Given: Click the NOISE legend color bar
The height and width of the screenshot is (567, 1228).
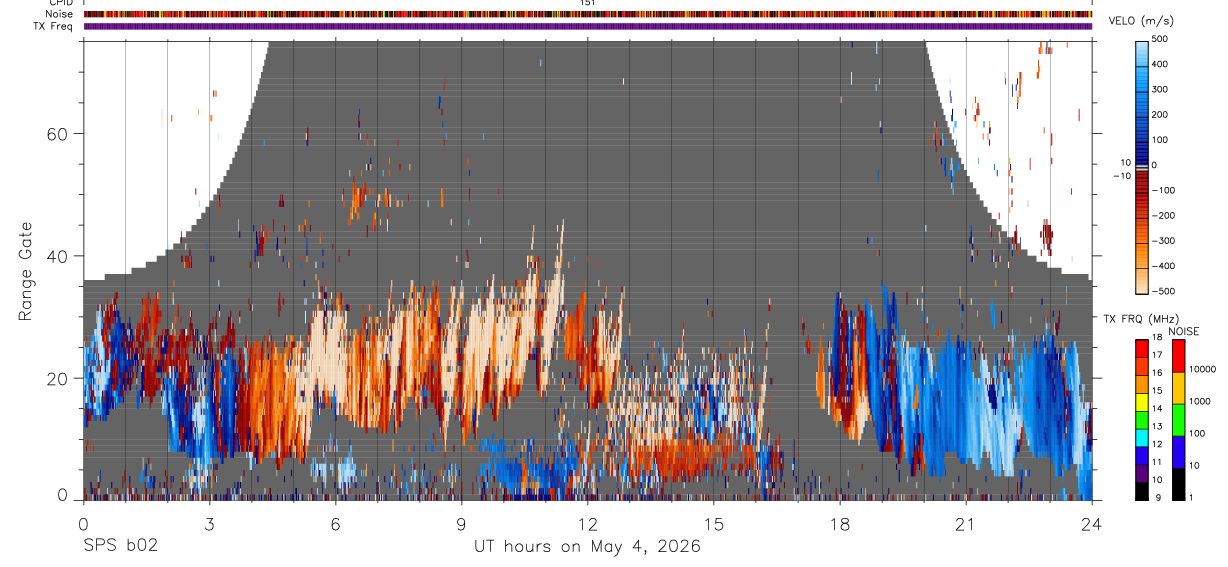Looking at the screenshot, I should click(x=1178, y=419).
